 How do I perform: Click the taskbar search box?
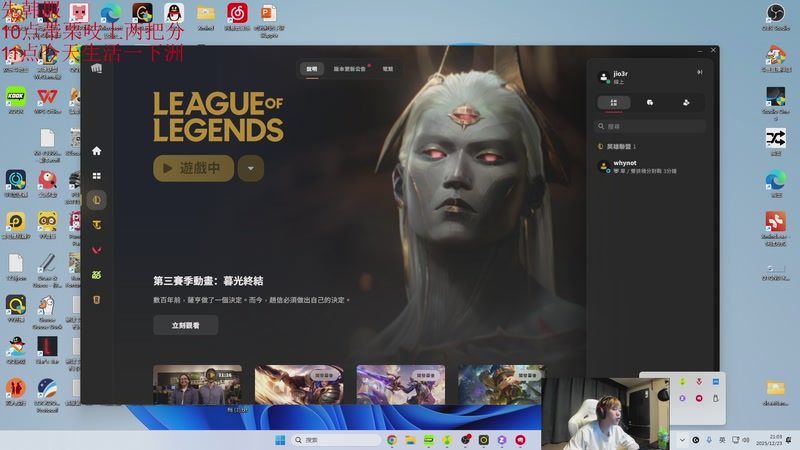click(x=337, y=440)
